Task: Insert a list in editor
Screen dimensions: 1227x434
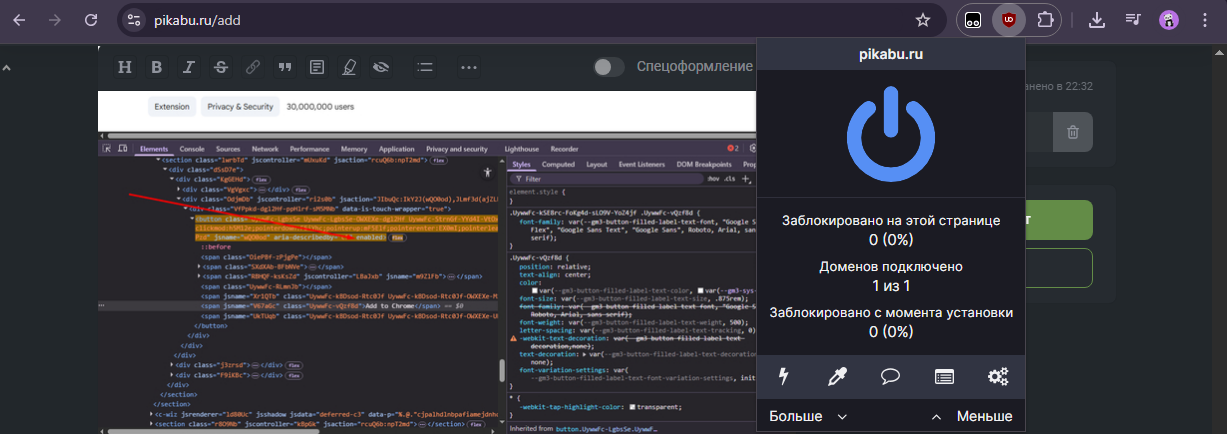Action: 425,67
